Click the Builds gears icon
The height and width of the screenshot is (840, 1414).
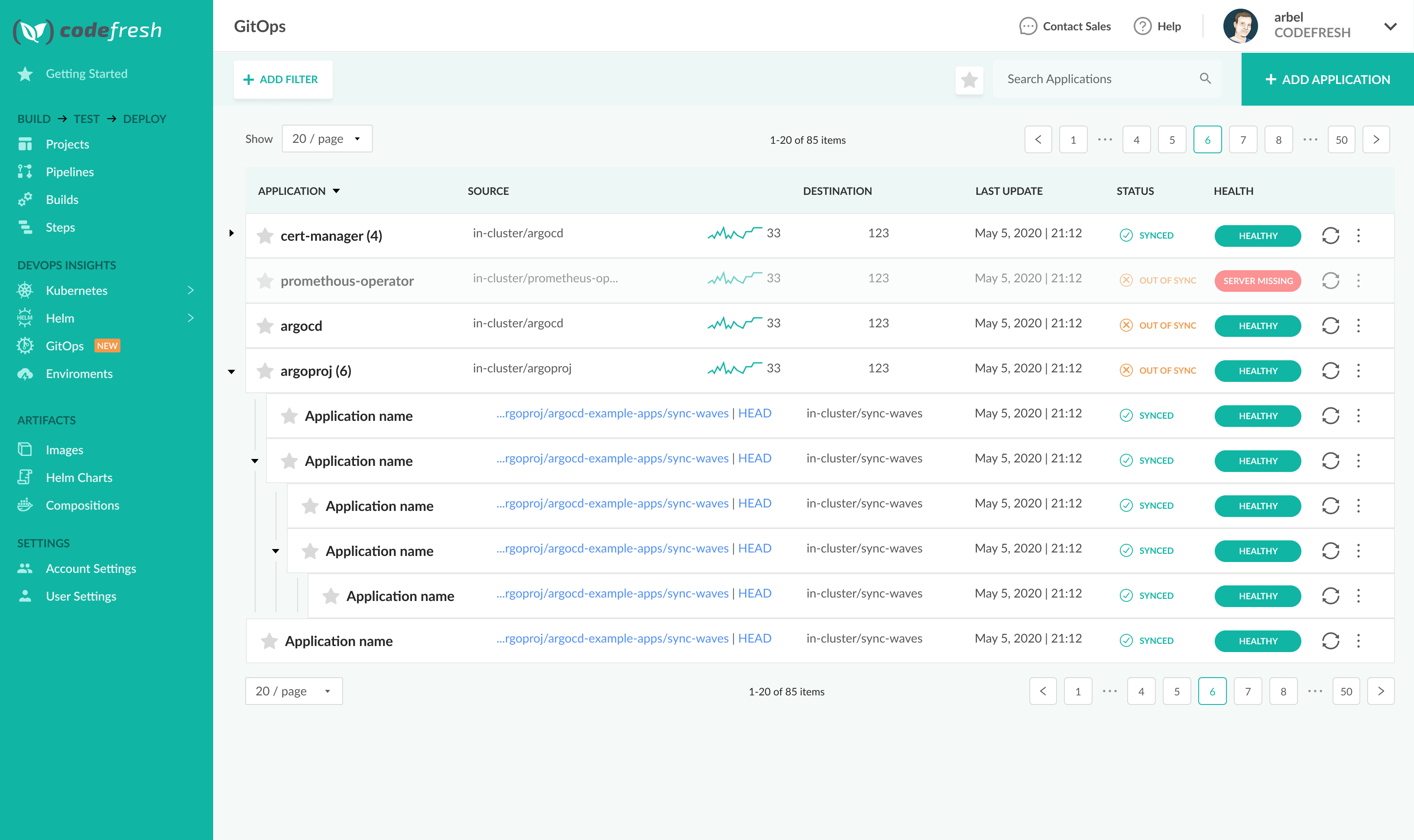click(25, 199)
